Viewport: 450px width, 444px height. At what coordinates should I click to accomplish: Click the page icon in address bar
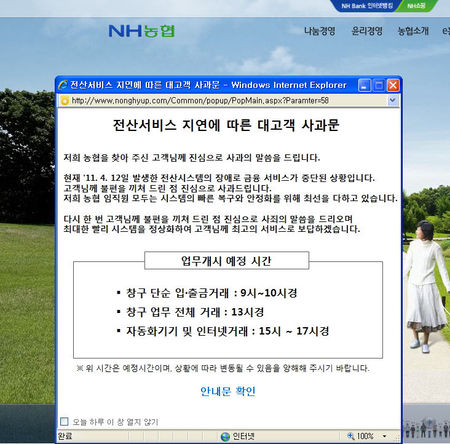tap(65, 100)
